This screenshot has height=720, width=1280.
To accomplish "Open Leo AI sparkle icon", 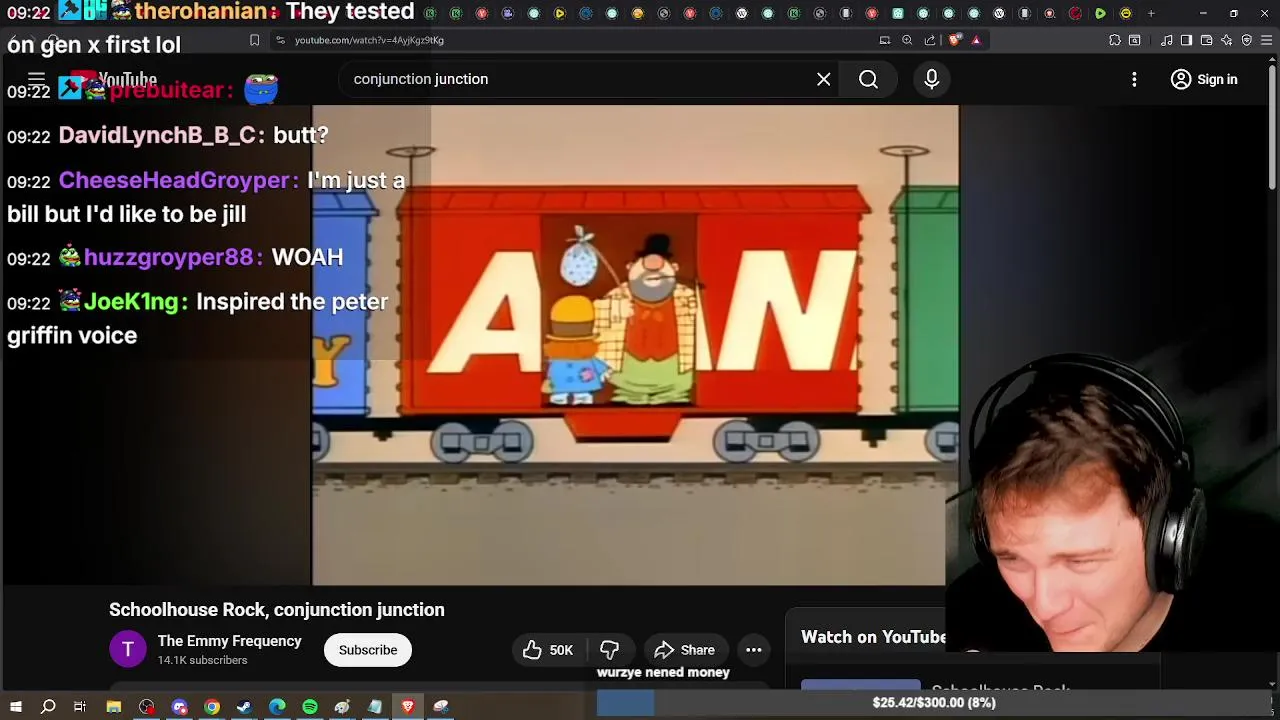I will coord(1226,40).
